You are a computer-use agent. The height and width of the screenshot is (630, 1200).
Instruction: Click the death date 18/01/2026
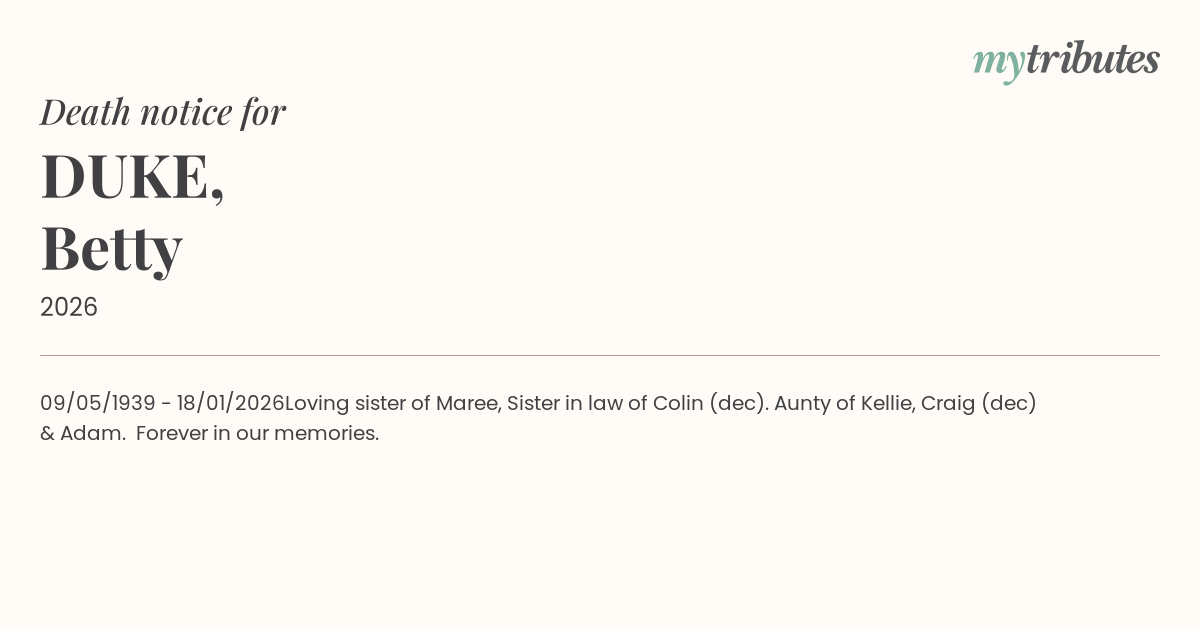[231, 404]
